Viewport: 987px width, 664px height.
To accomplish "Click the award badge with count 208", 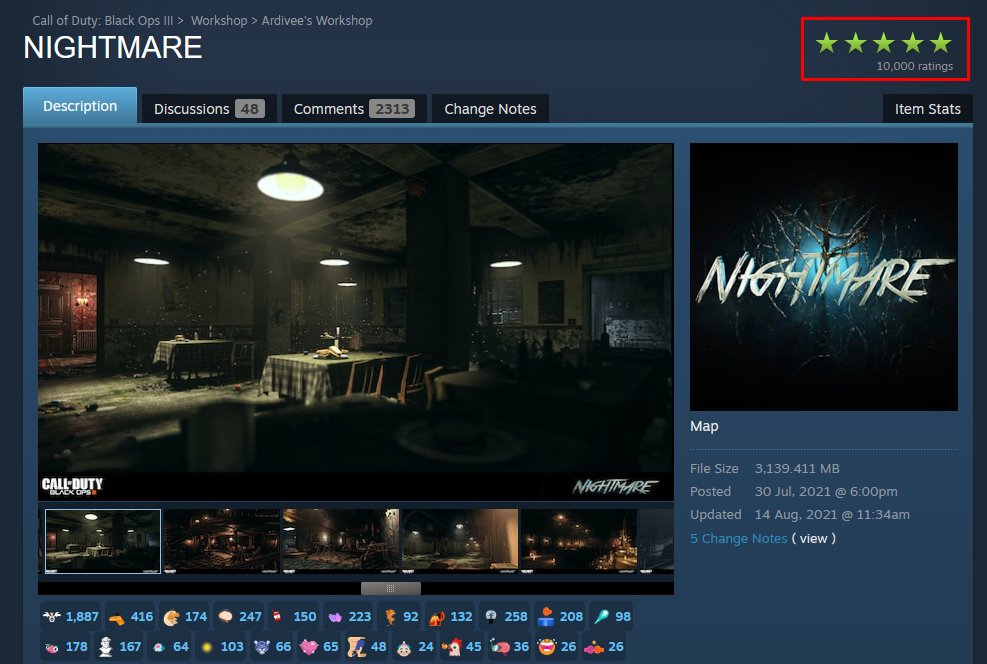I will (560, 616).
